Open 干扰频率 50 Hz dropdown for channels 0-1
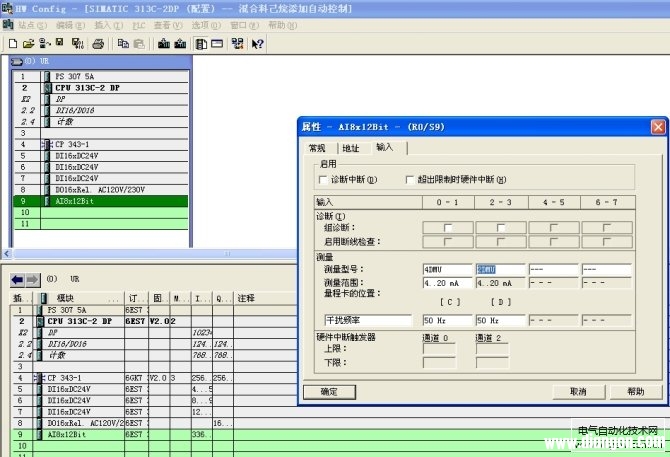 446,320
